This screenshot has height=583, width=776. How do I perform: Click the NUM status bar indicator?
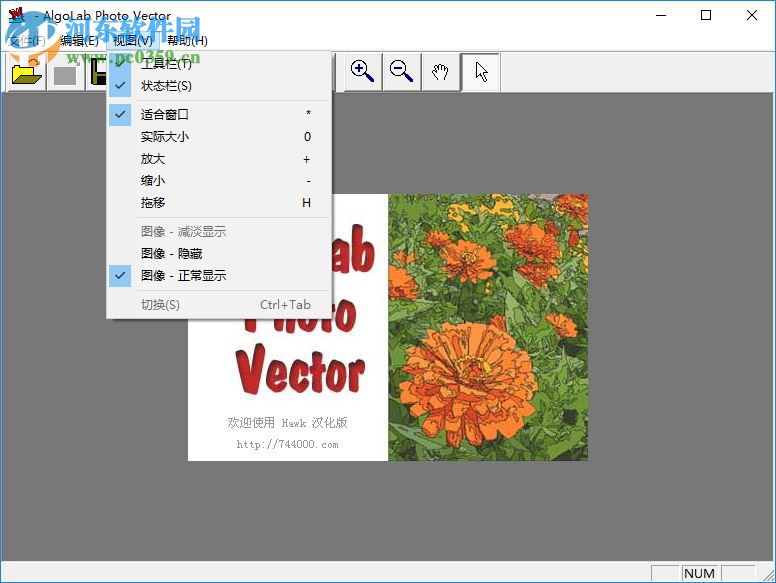click(x=699, y=573)
